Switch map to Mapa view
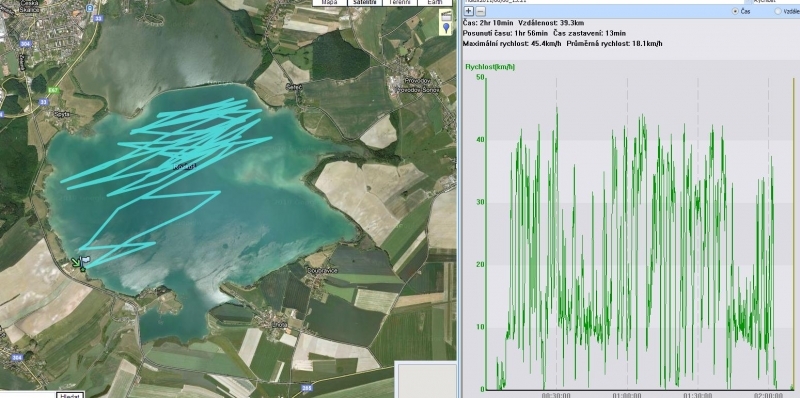Viewport: 800px width, 398px height. point(330,3)
